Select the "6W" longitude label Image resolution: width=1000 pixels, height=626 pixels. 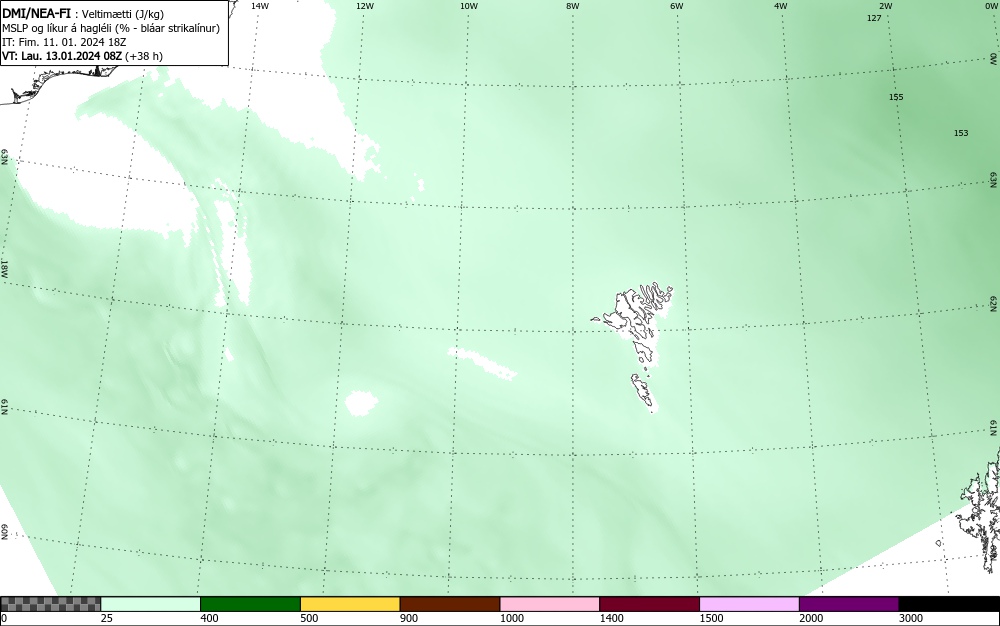click(677, 6)
